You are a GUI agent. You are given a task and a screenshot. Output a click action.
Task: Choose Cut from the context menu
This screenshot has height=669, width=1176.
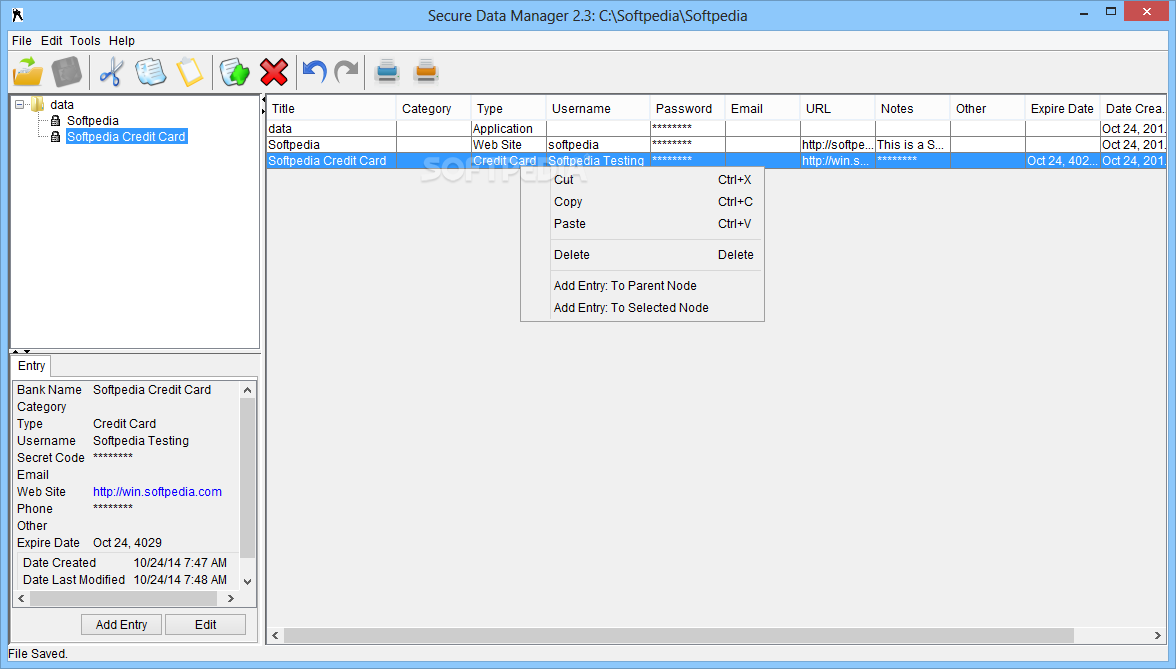click(x=642, y=180)
